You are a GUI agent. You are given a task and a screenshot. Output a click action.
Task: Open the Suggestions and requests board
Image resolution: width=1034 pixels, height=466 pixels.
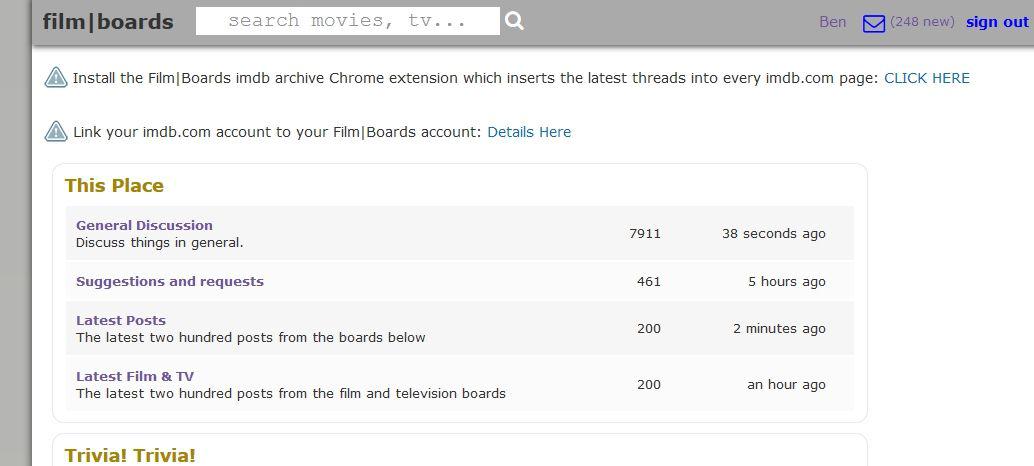point(170,281)
